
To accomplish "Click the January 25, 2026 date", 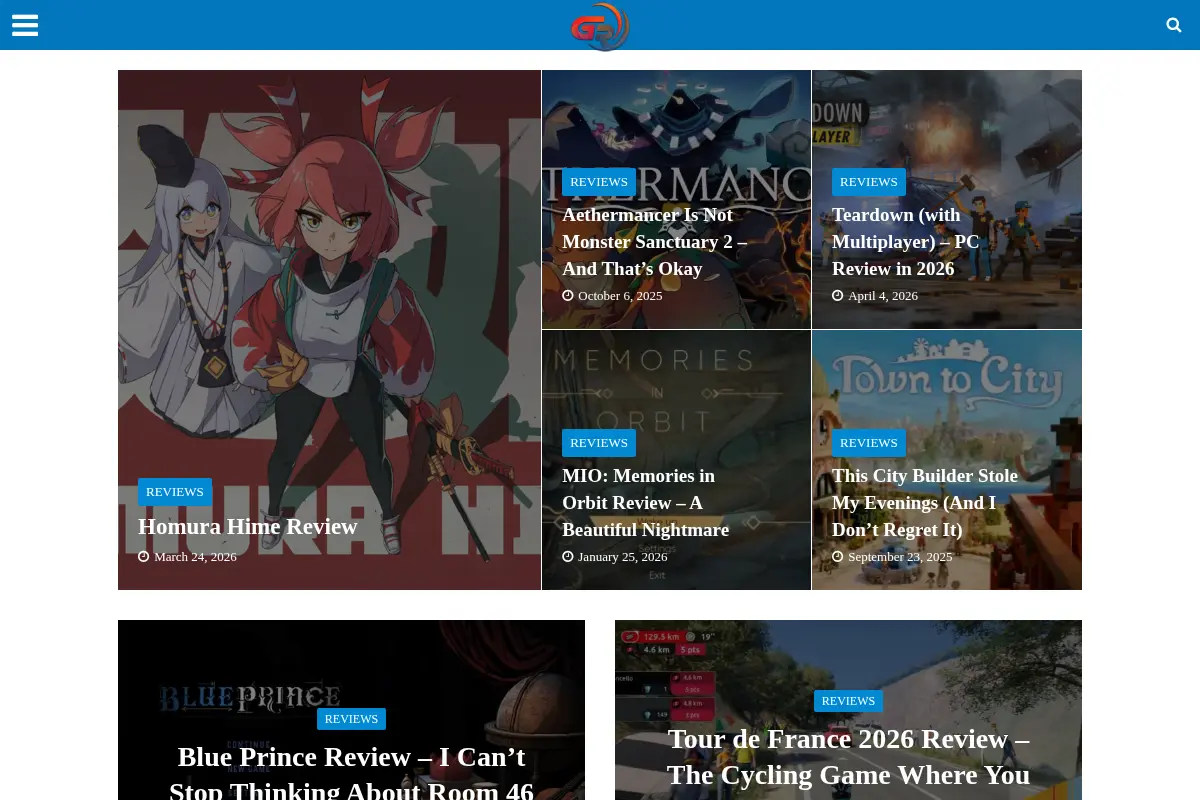I will [x=622, y=557].
